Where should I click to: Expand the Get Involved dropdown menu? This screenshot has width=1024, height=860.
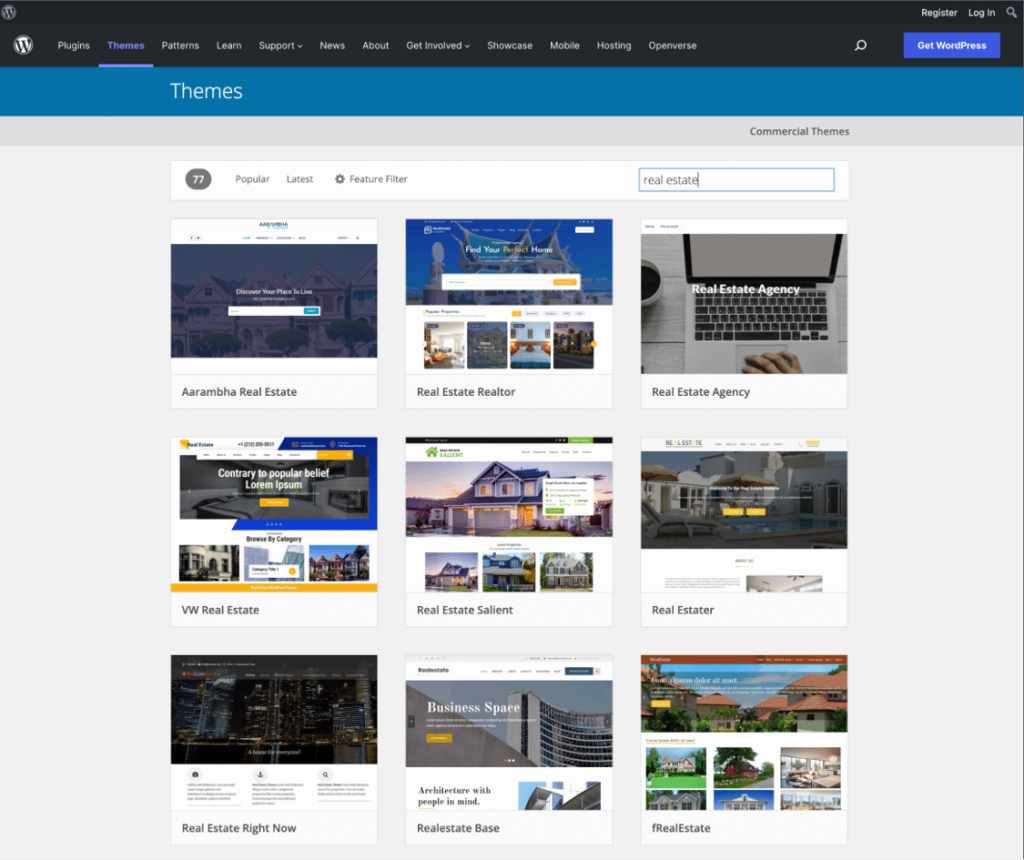(437, 45)
